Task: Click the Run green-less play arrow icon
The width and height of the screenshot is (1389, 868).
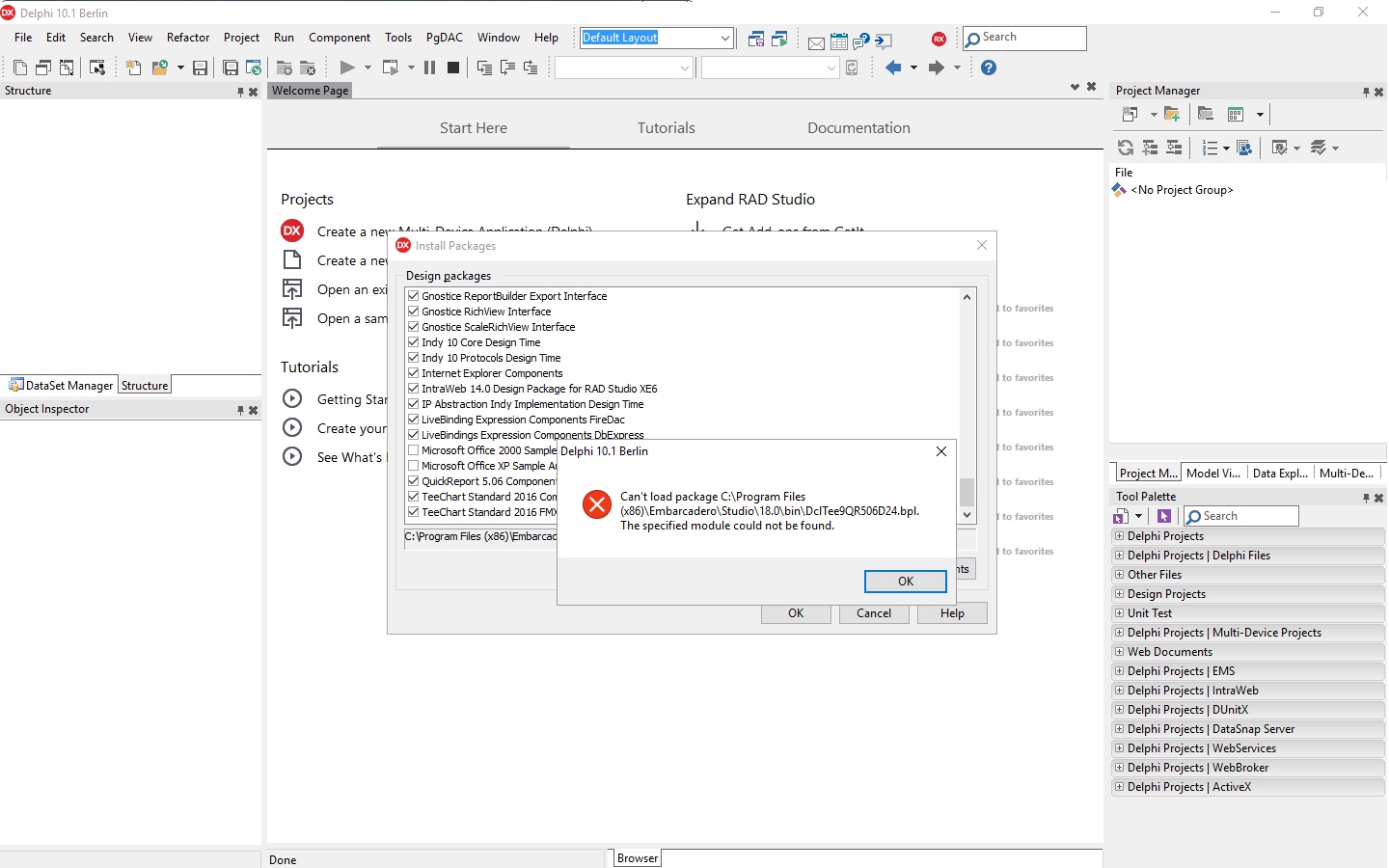Action: click(x=347, y=68)
